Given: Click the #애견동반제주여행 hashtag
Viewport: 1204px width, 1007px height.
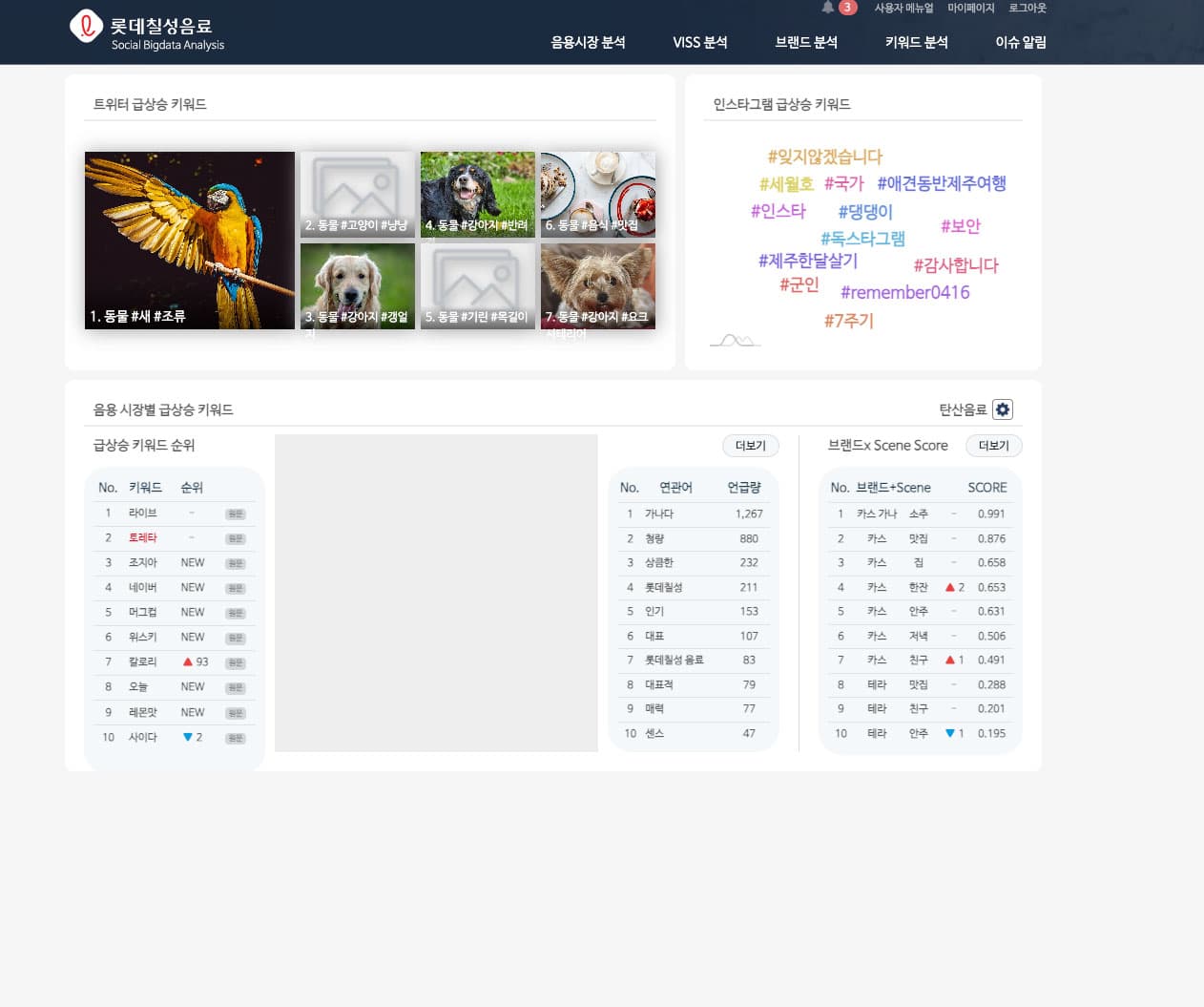Looking at the screenshot, I should coord(941,183).
